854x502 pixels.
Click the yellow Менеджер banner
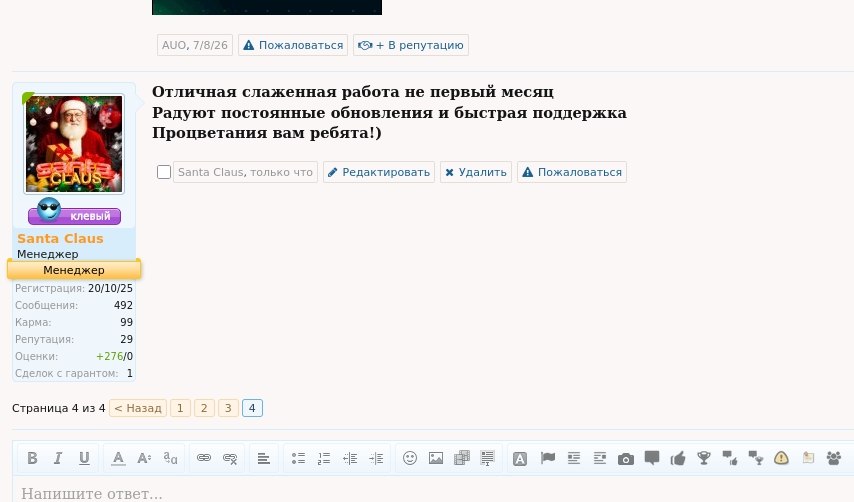point(74,270)
